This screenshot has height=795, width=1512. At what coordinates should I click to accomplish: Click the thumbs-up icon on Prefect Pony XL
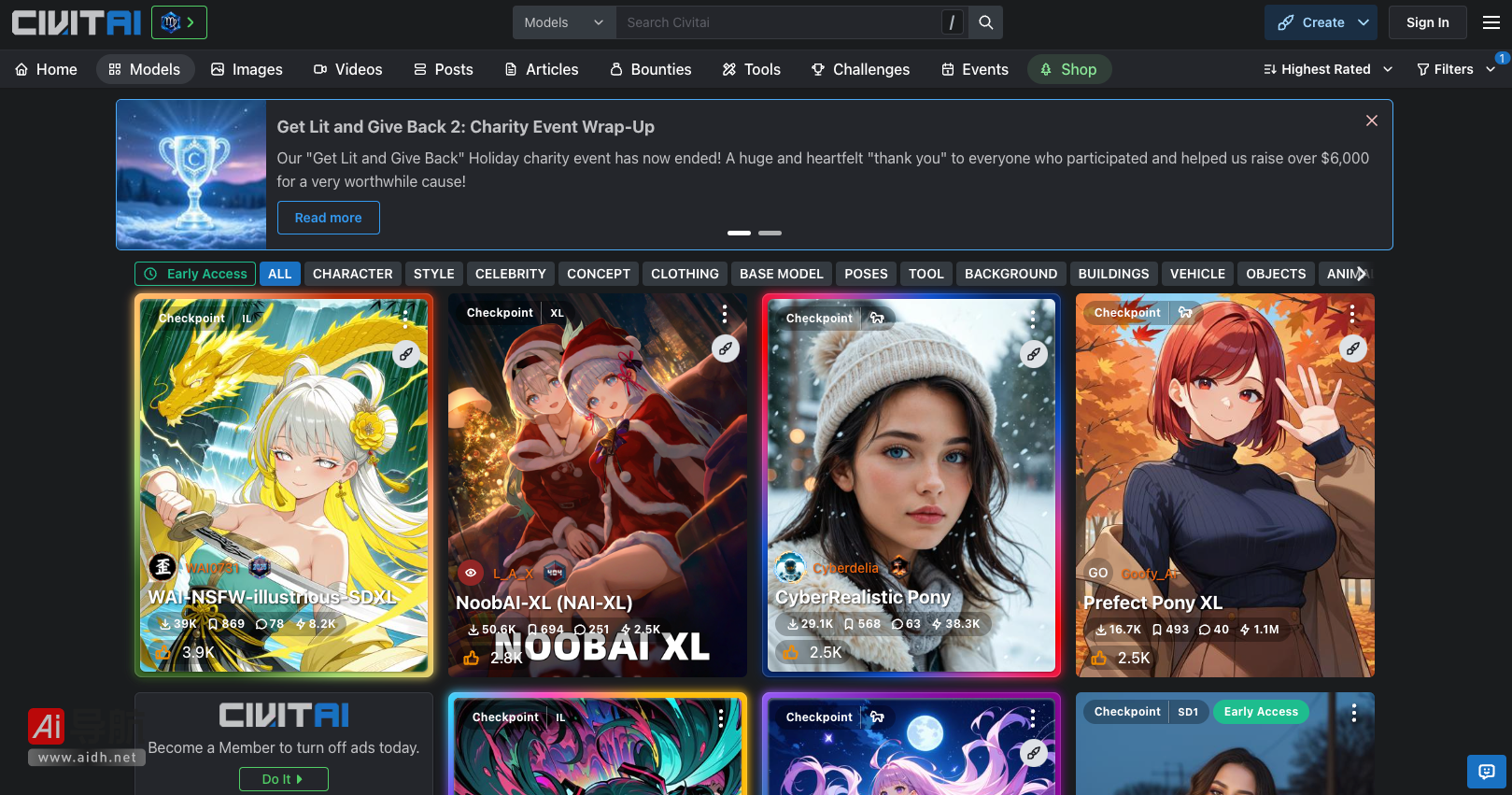pyautogui.click(x=1099, y=658)
